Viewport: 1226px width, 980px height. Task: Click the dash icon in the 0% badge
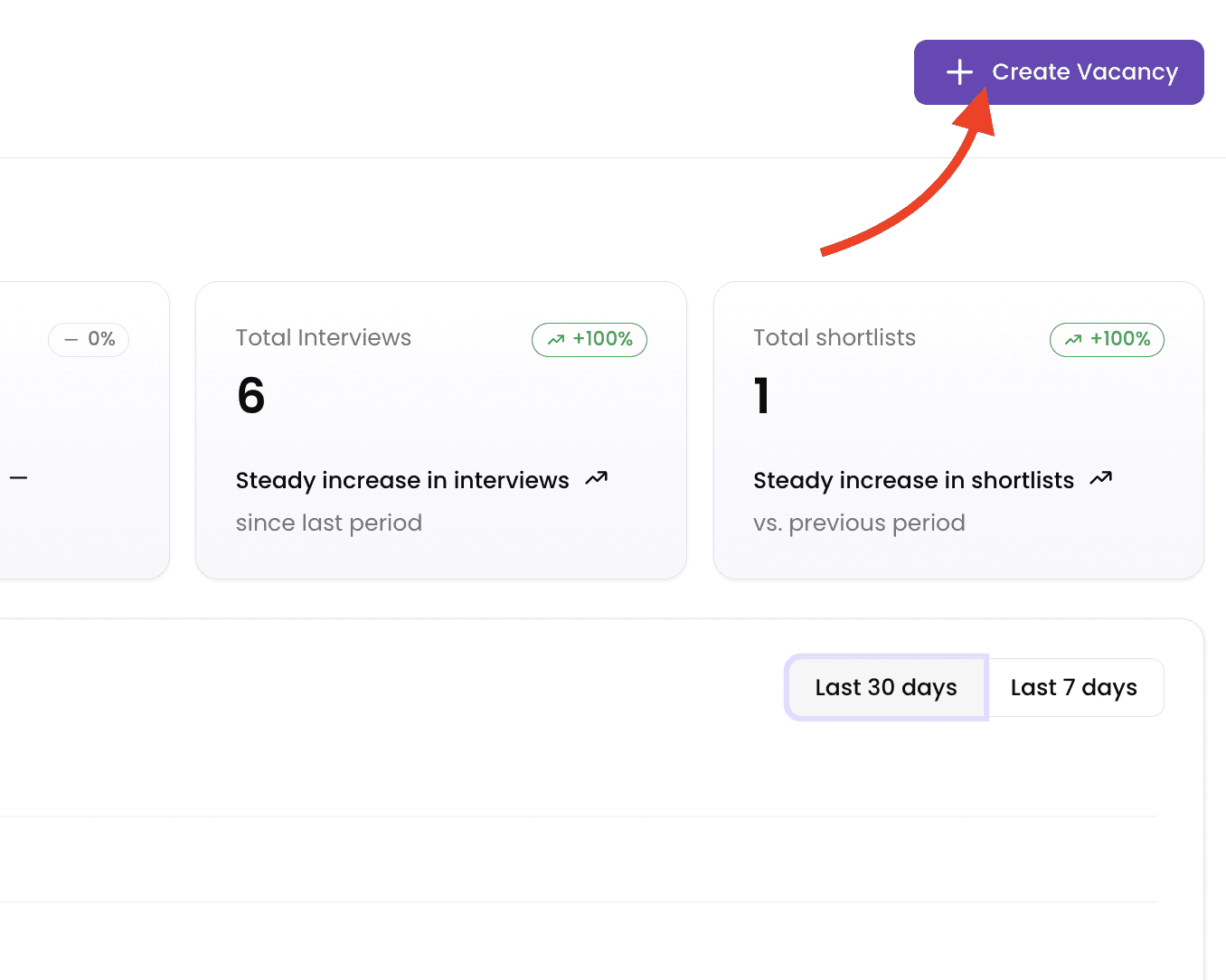(x=71, y=340)
